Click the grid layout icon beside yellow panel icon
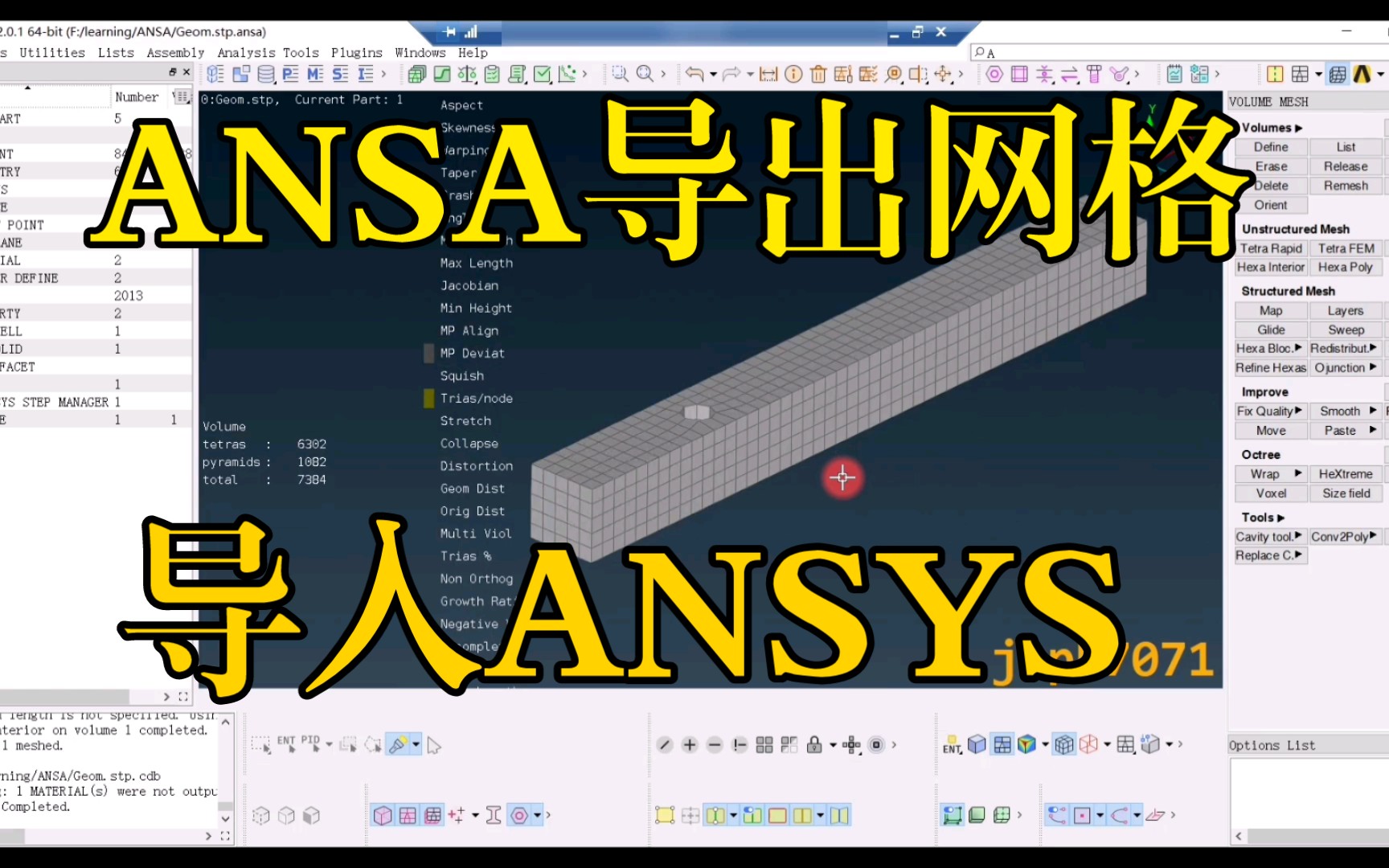Viewport: 1389px width, 868px height. click(1300, 74)
